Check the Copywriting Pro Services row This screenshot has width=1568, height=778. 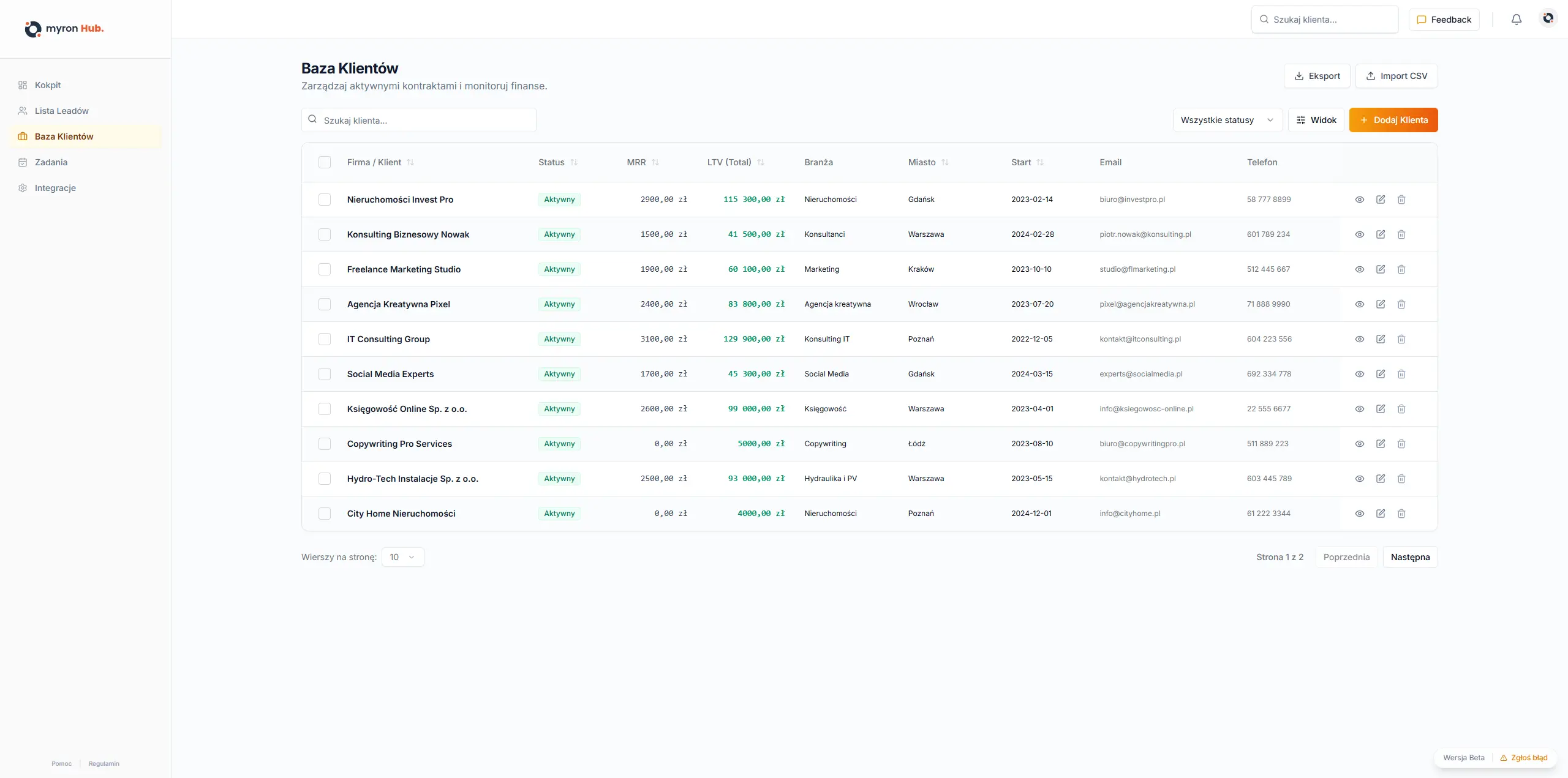point(325,444)
